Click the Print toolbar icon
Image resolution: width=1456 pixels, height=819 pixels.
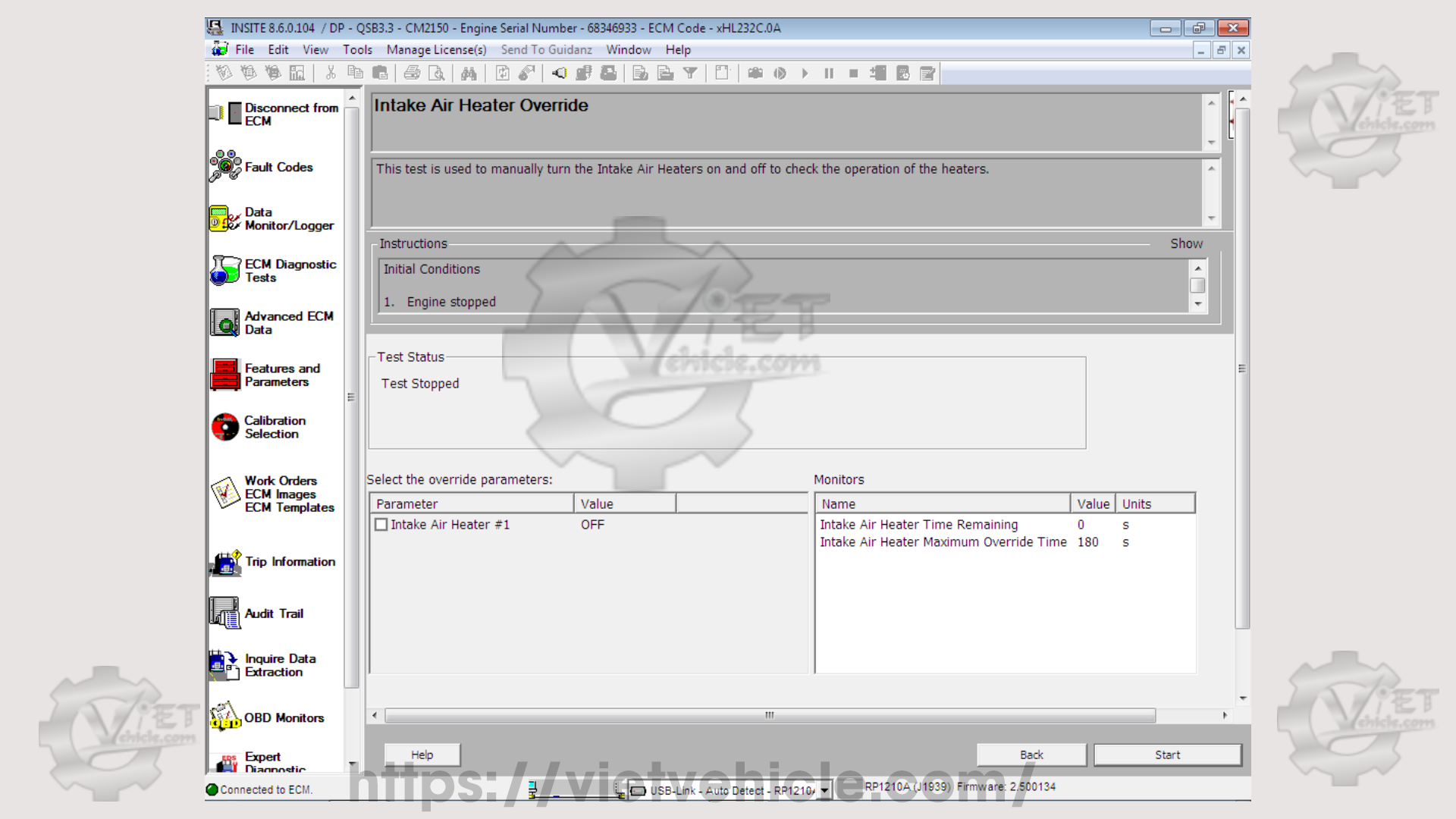(412, 73)
